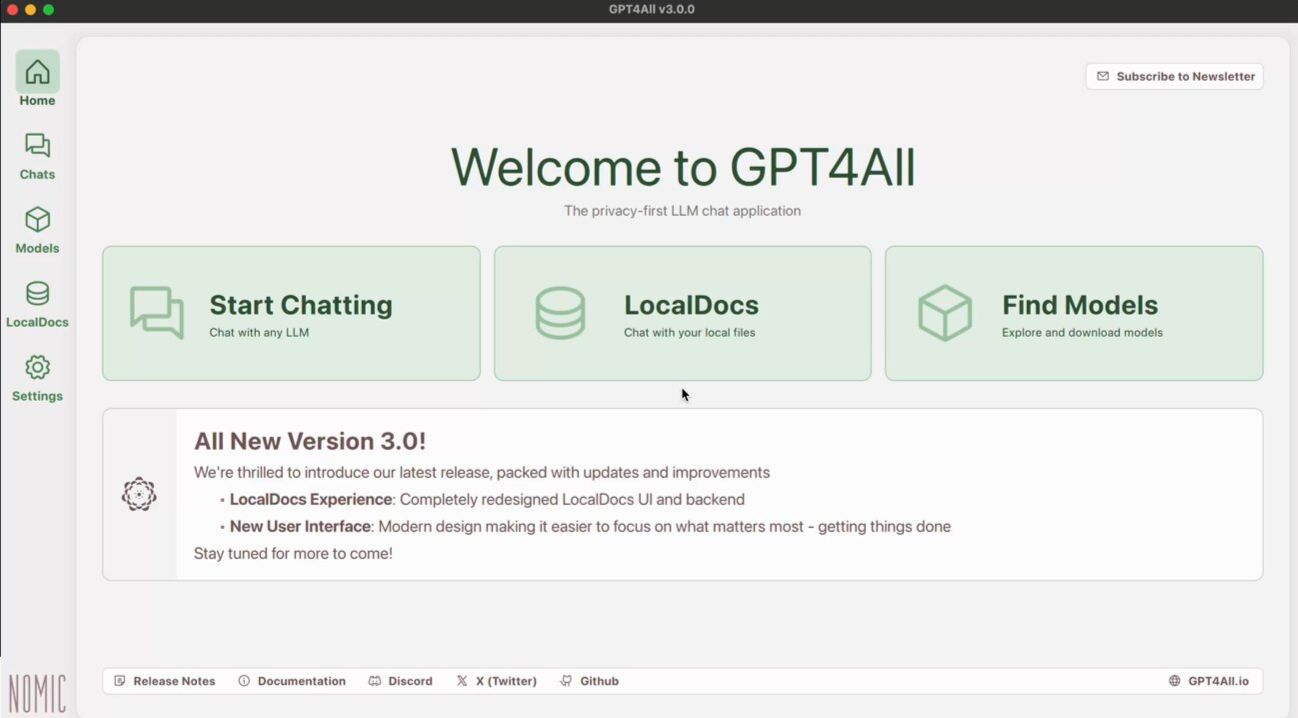Select the Start Chatting card

click(290, 313)
